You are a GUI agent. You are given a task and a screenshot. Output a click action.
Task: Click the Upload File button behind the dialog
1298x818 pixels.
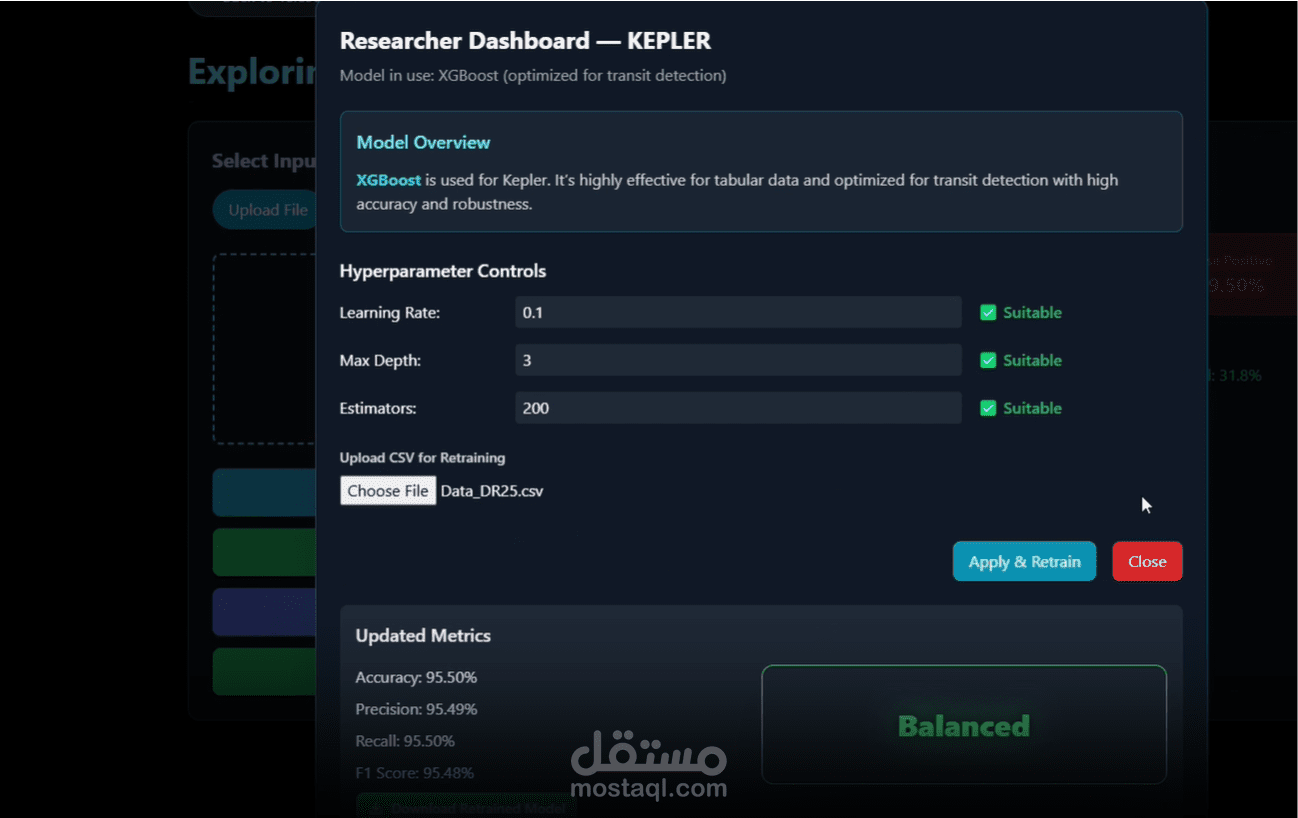coord(266,209)
